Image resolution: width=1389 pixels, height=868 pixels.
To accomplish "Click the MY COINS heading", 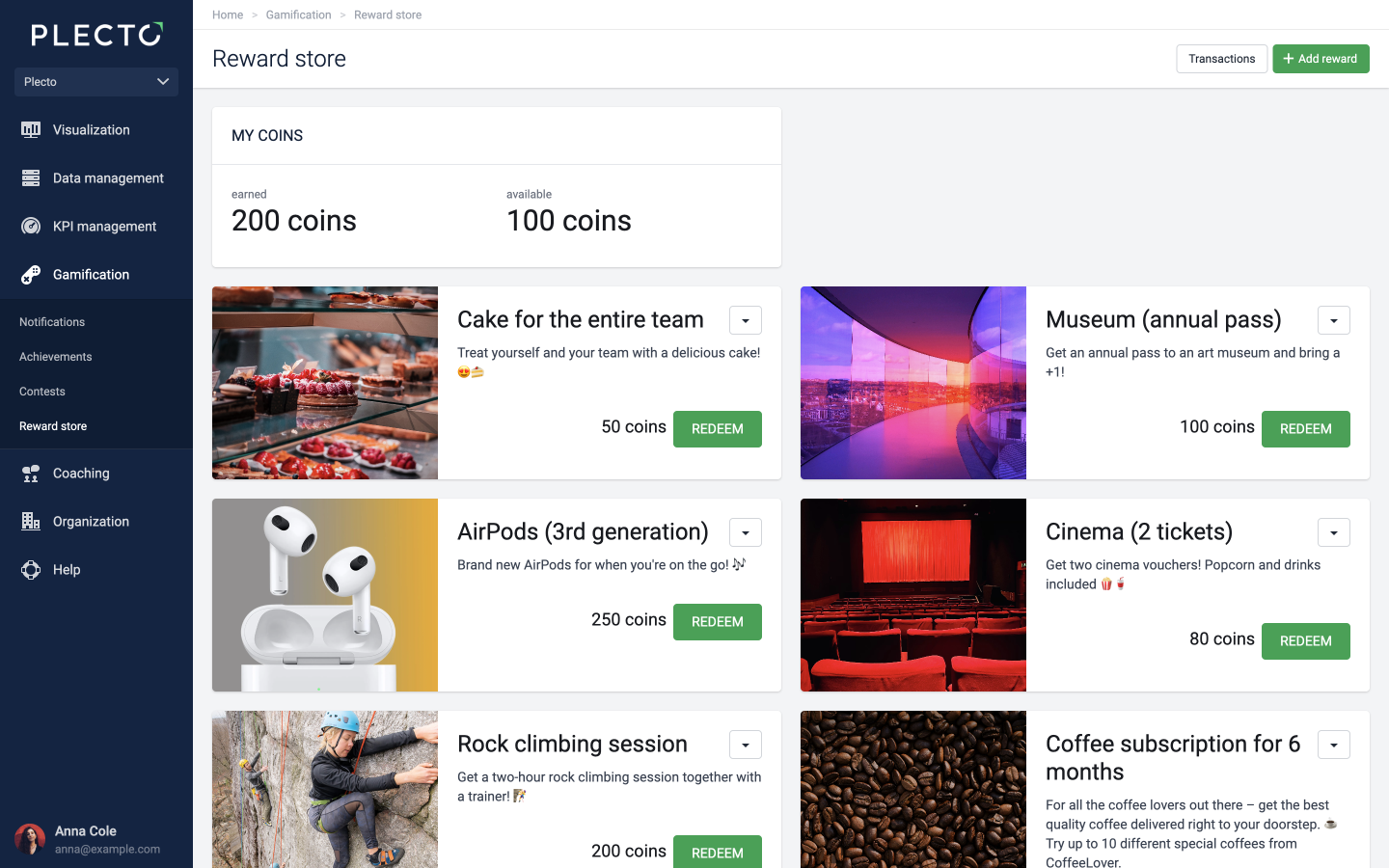I will coord(267,136).
